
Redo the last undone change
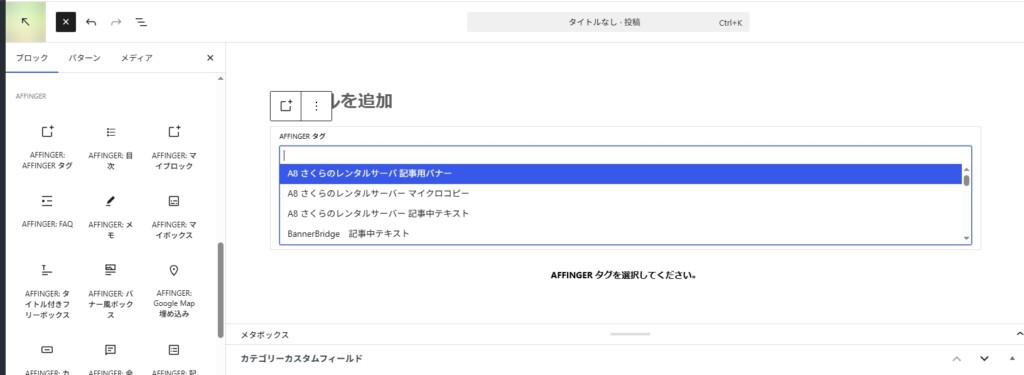pyautogui.click(x=116, y=22)
